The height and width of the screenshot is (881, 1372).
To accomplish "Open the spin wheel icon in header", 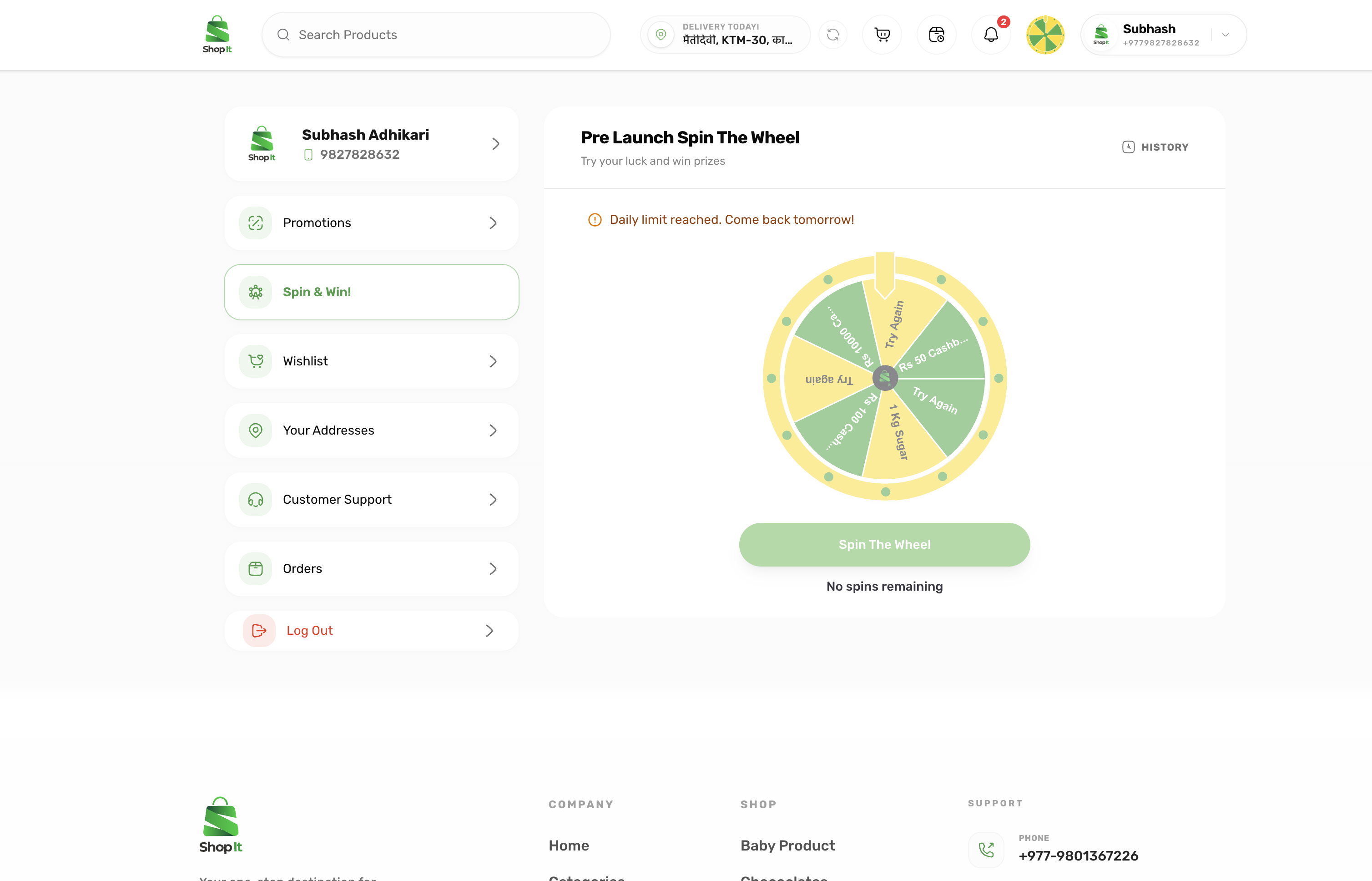I will pos(1045,35).
